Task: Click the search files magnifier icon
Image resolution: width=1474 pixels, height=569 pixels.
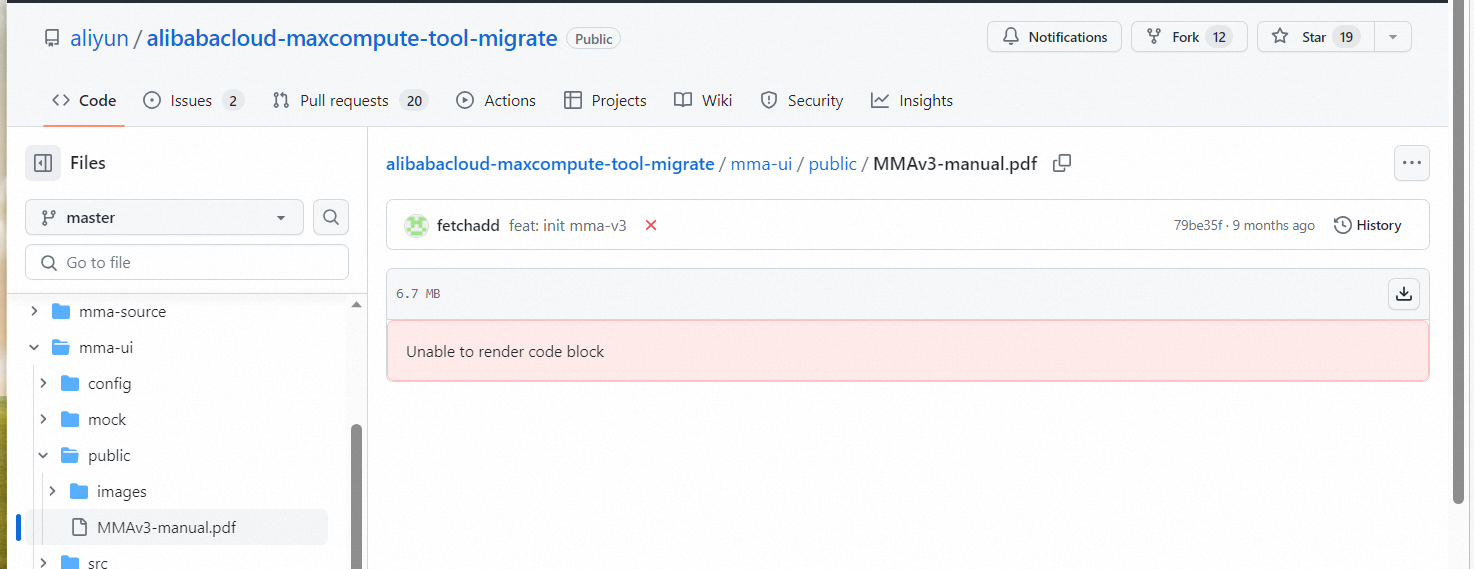Action: [331, 217]
